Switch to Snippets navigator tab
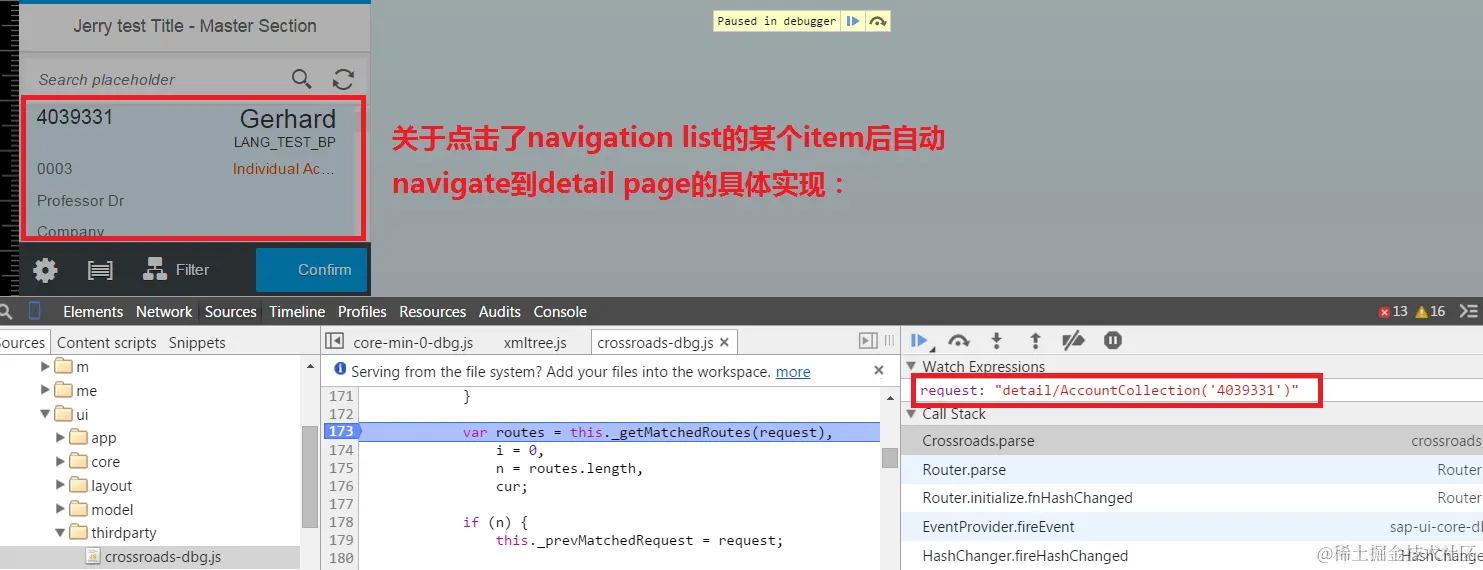The width and height of the screenshot is (1483, 570). coord(197,342)
